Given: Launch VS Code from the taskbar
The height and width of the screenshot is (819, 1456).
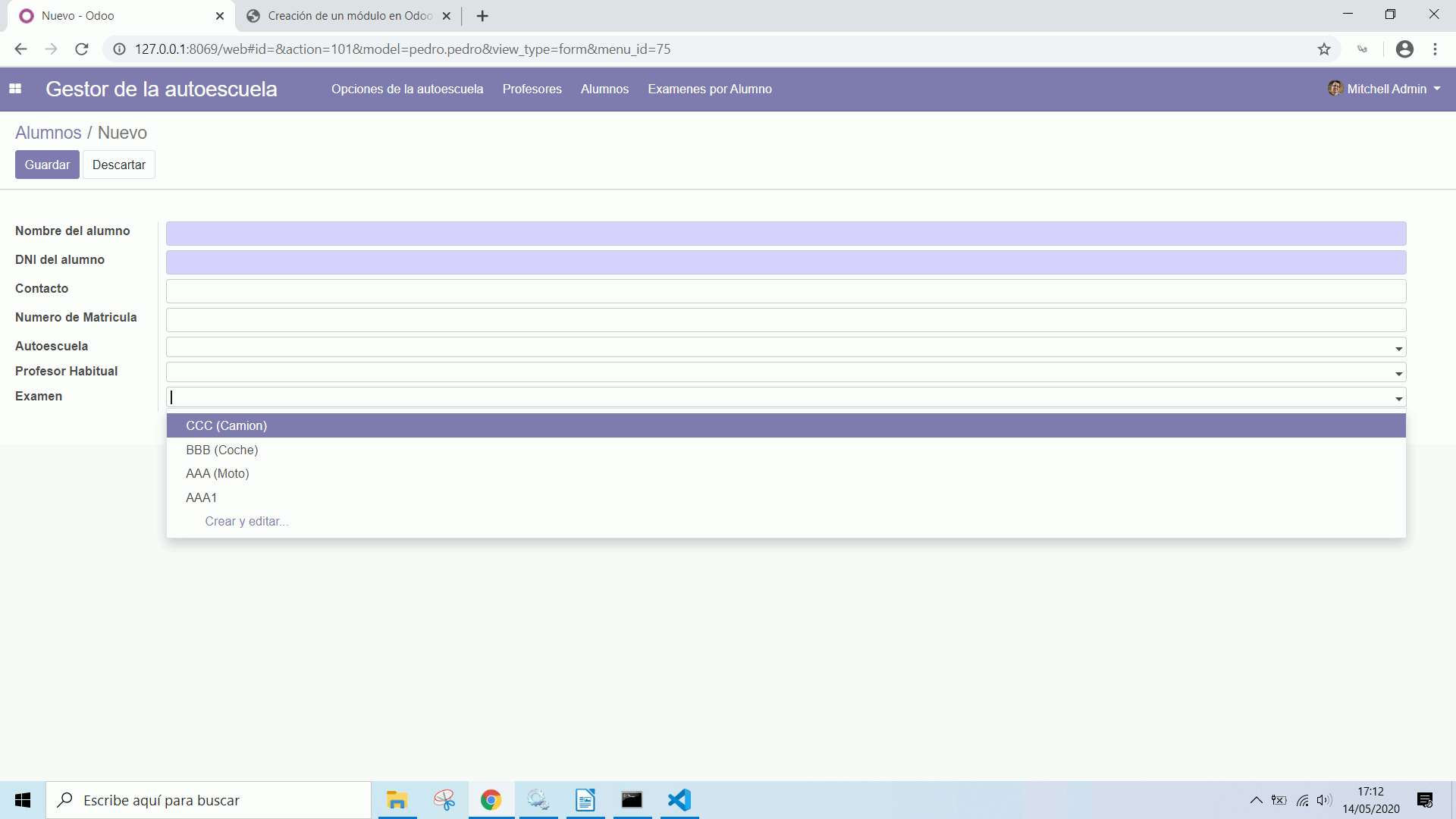Looking at the screenshot, I should tap(679, 800).
